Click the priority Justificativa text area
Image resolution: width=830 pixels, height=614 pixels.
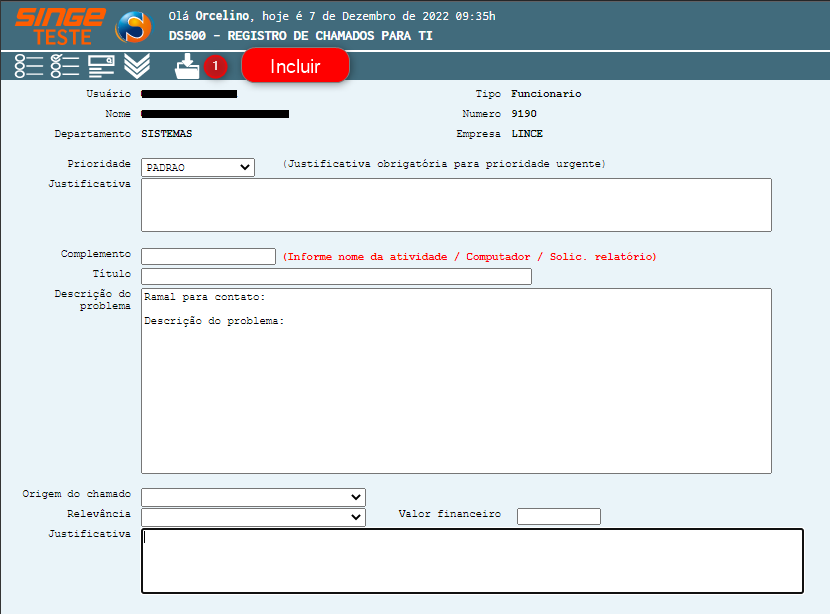point(456,205)
